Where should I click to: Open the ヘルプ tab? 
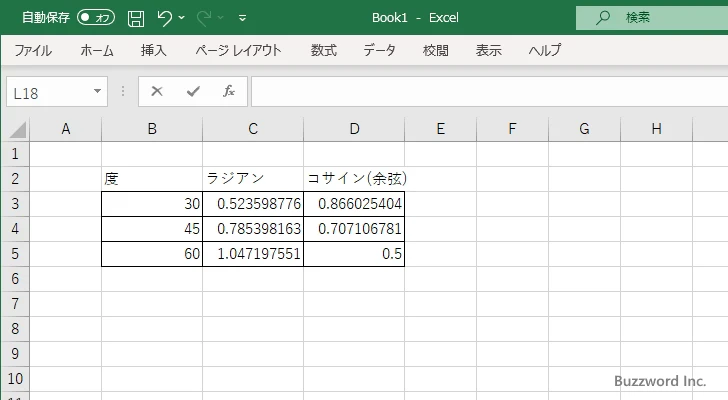point(545,50)
